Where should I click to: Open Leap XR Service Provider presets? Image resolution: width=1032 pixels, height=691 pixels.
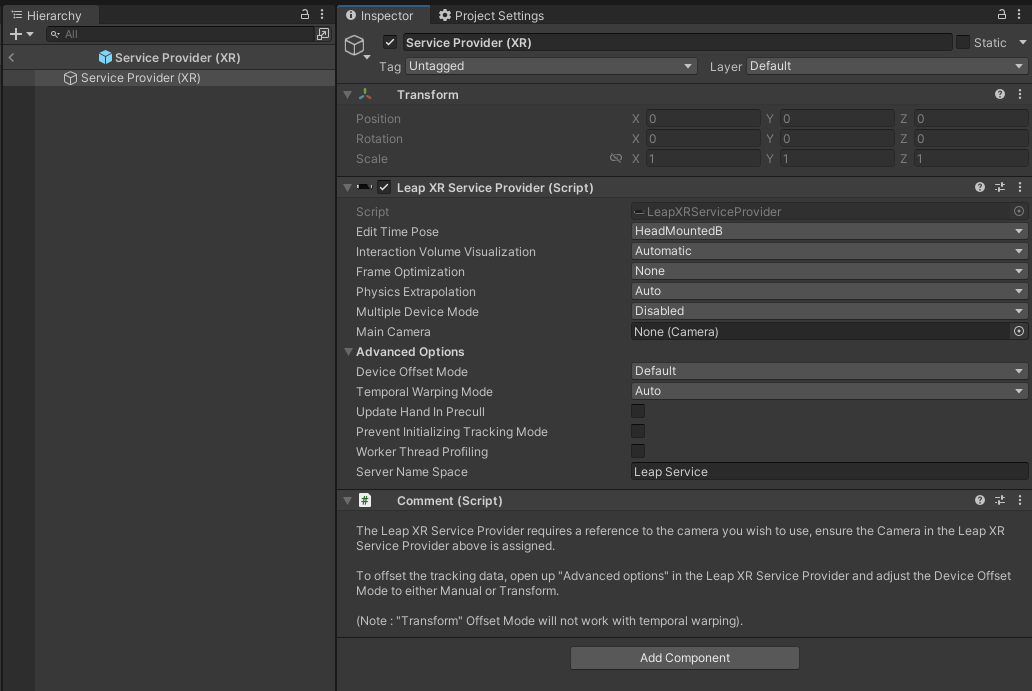(1000, 188)
